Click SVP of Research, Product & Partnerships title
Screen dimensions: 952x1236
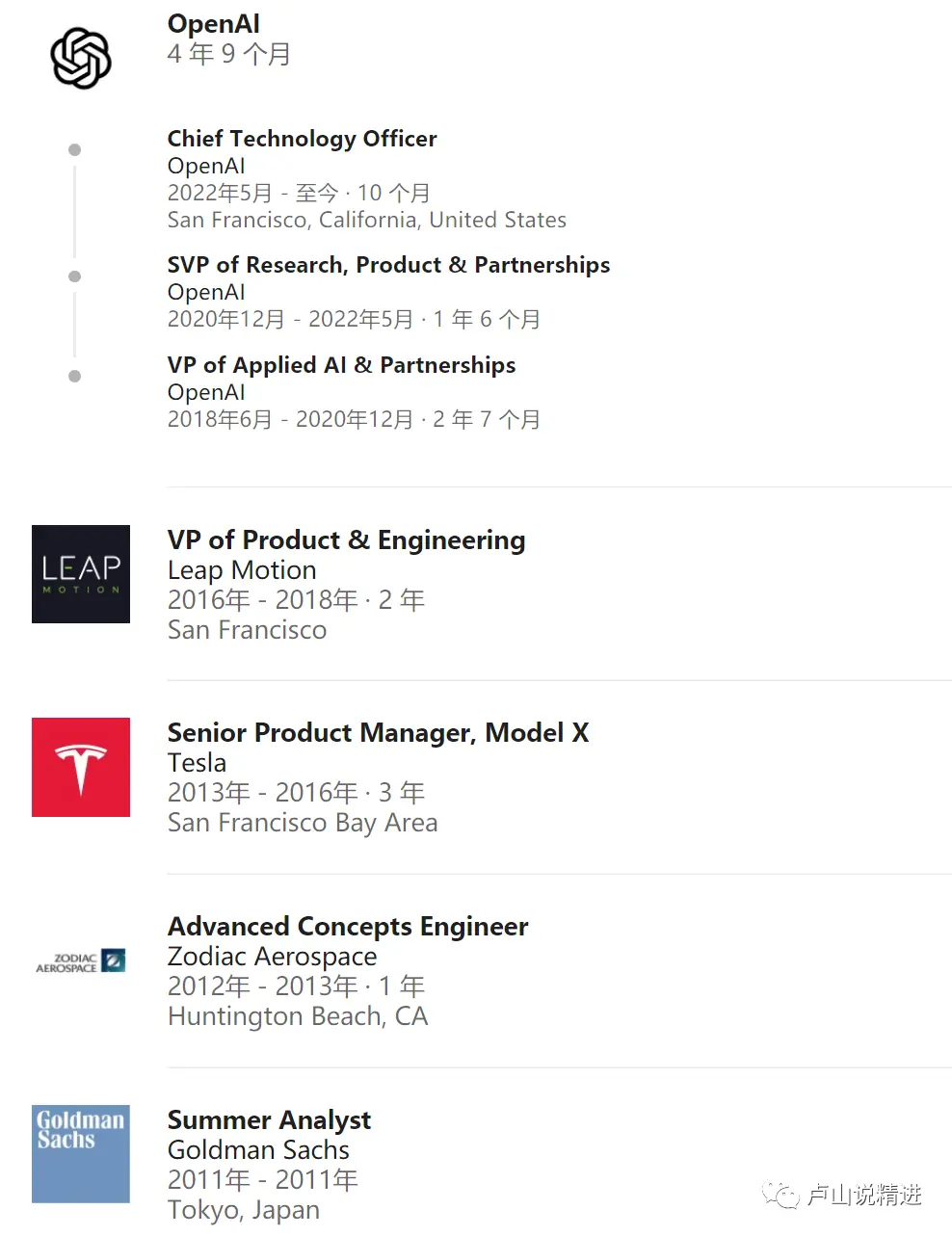tap(388, 265)
